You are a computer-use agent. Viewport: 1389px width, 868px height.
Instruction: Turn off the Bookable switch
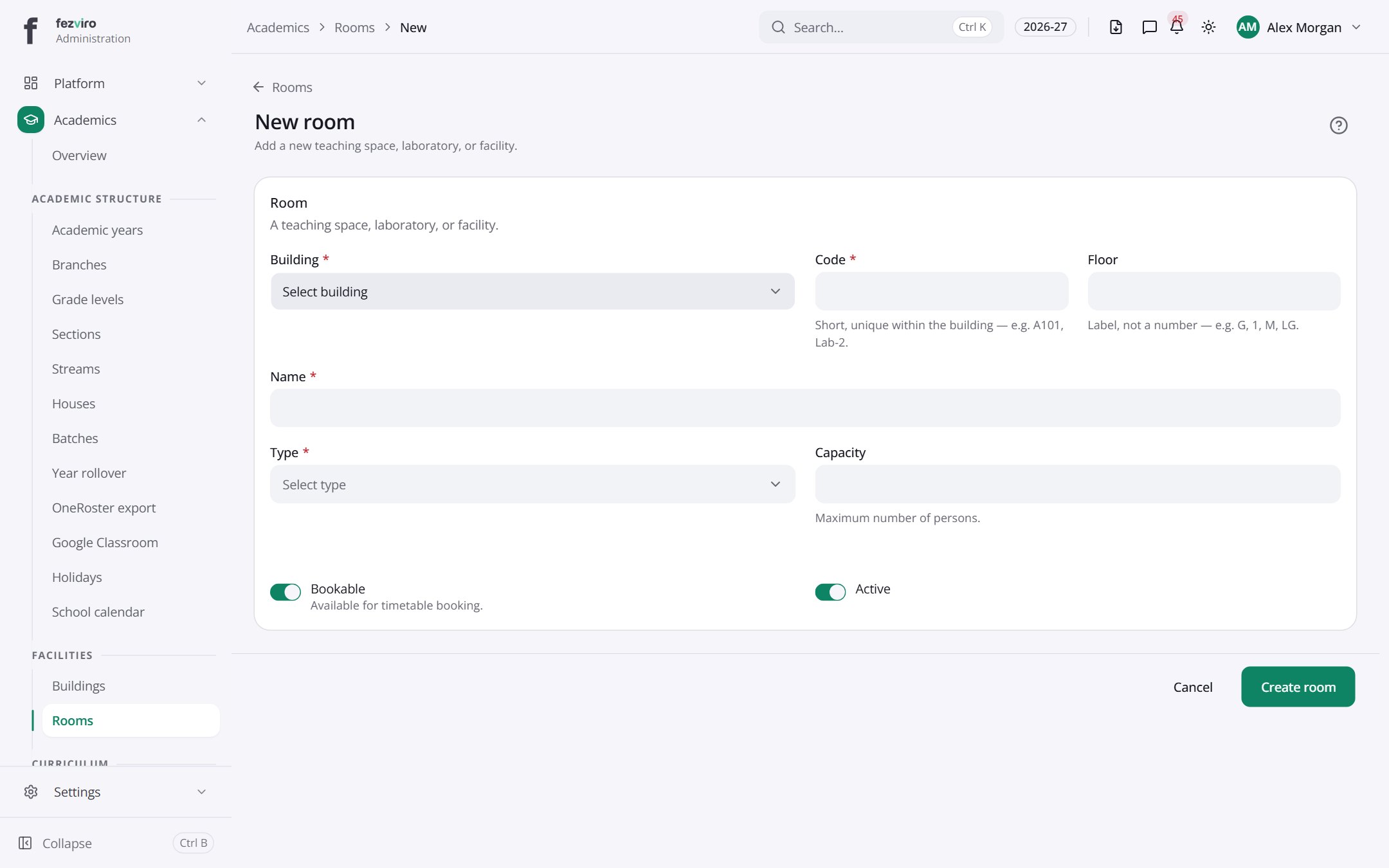tap(286, 592)
